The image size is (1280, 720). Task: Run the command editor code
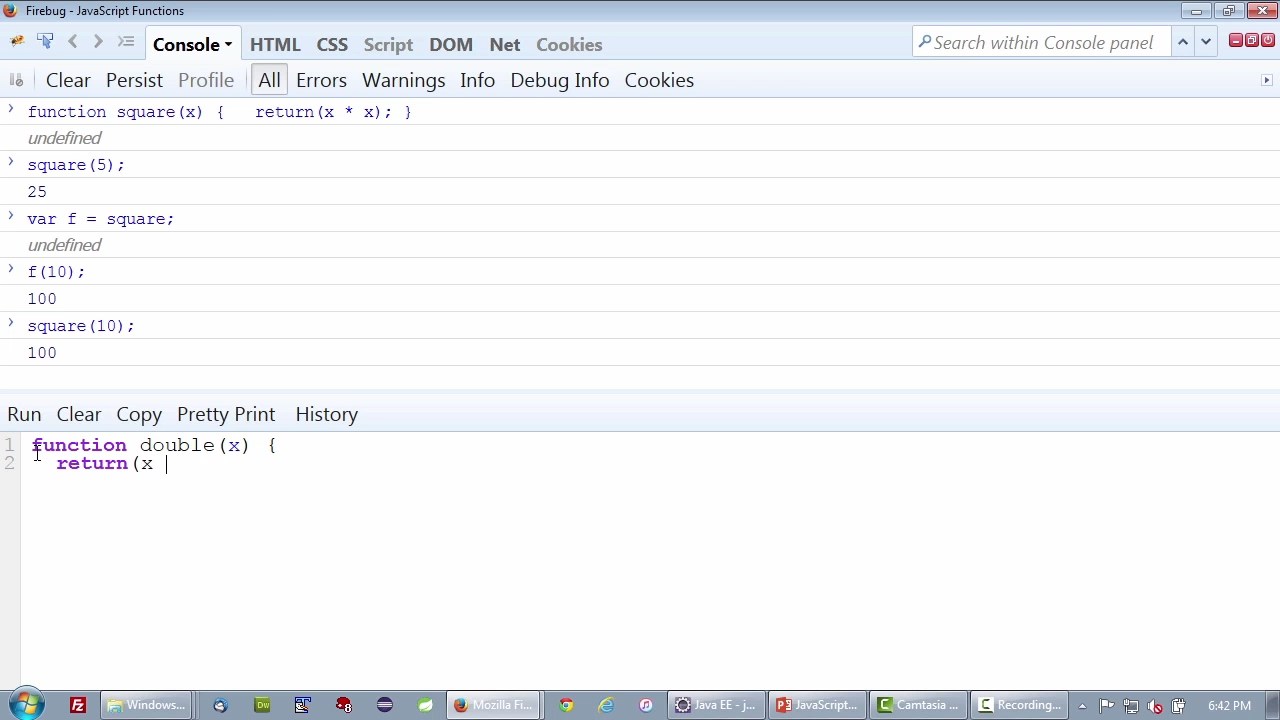[x=24, y=414]
